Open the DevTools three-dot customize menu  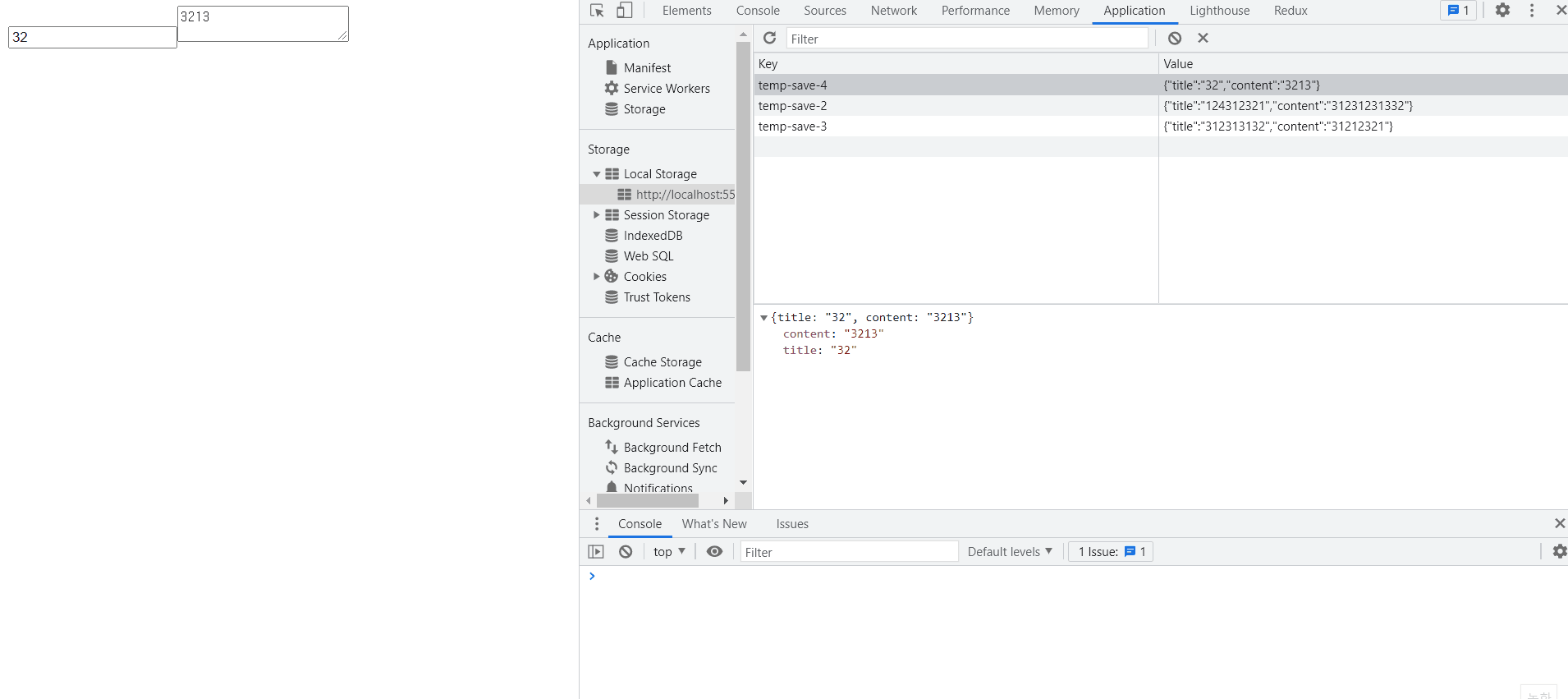pos(1532,11)
